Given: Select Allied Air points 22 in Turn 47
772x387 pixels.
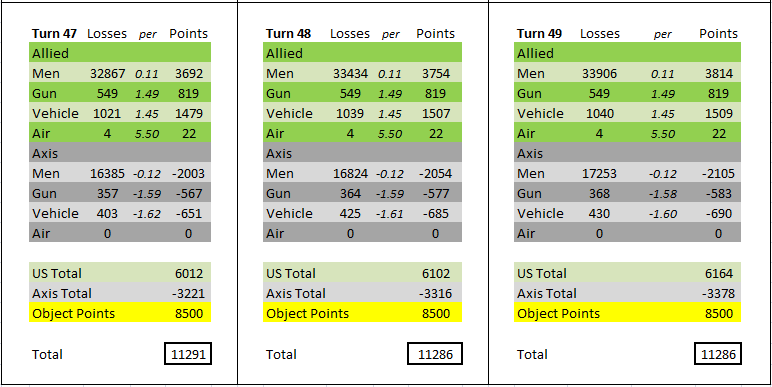Looking at the screenshot, I should [189, 134].
